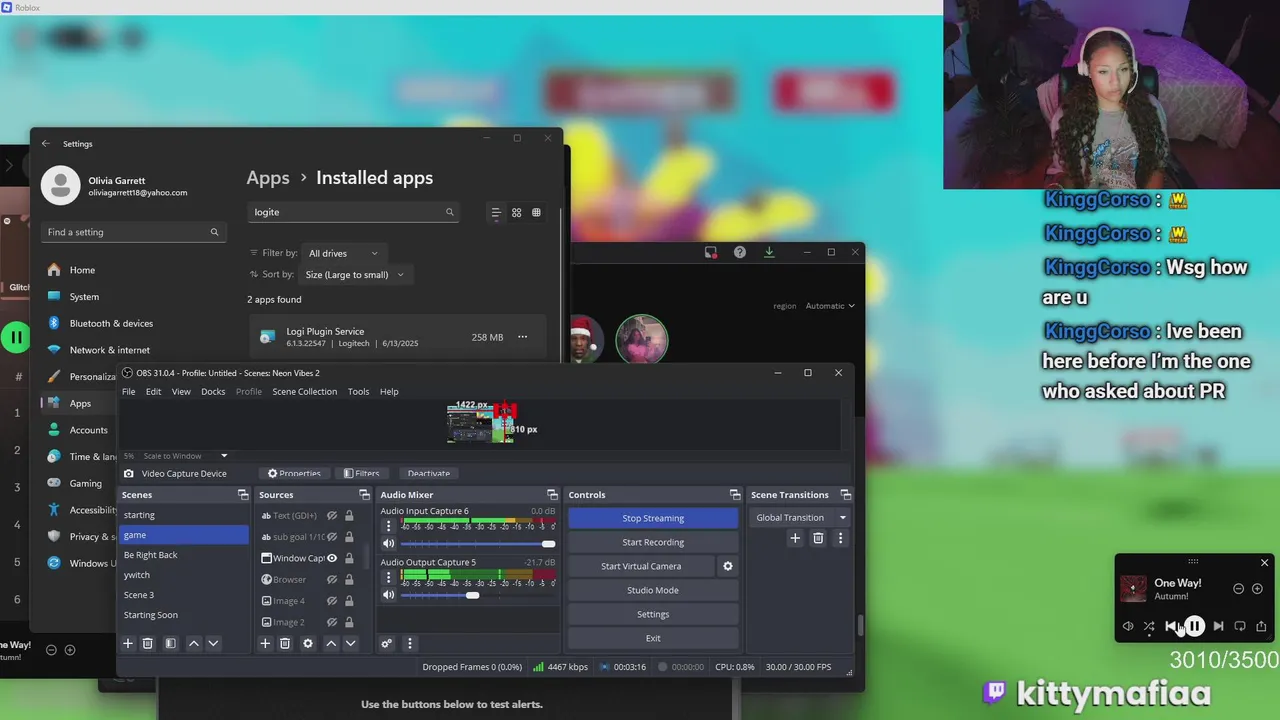Image resolution: width=1280 pixels, height=720 pixels.
Task: Pause the song in the mini player
Action: 1194,626
